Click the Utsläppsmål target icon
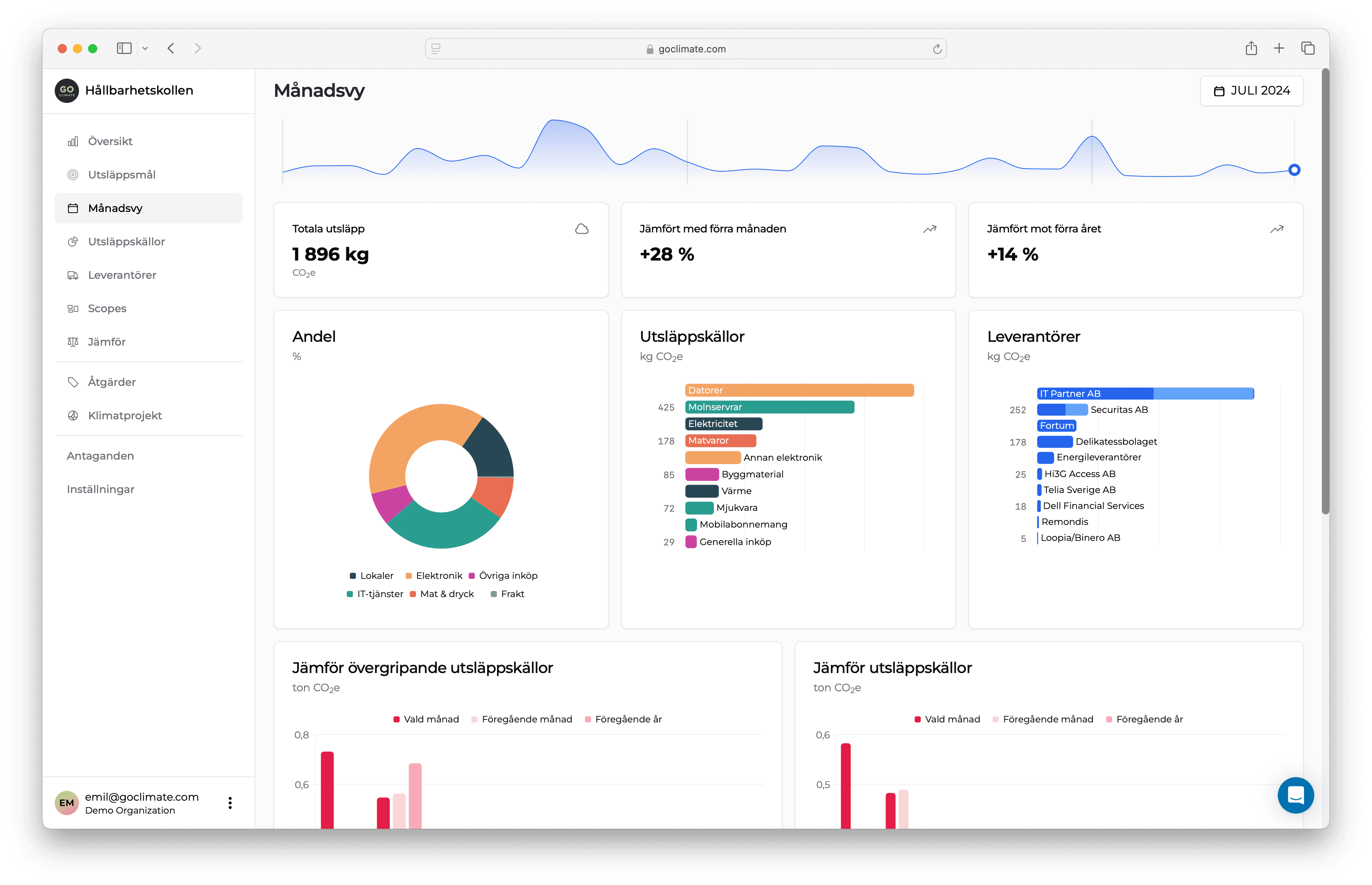 [73, 175]
